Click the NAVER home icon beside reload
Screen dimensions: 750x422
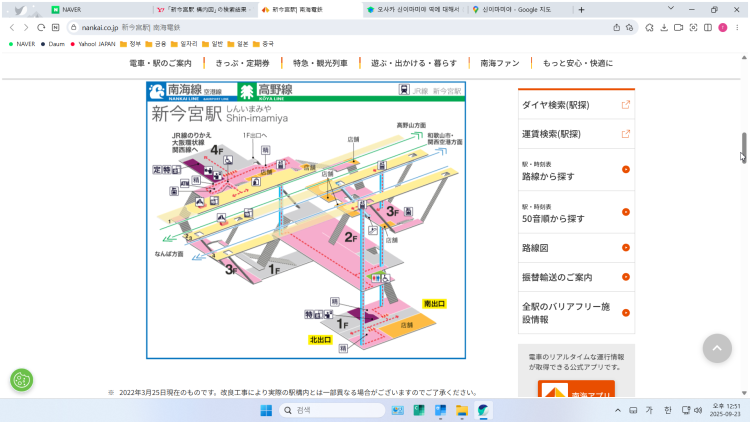coord(55,27)
